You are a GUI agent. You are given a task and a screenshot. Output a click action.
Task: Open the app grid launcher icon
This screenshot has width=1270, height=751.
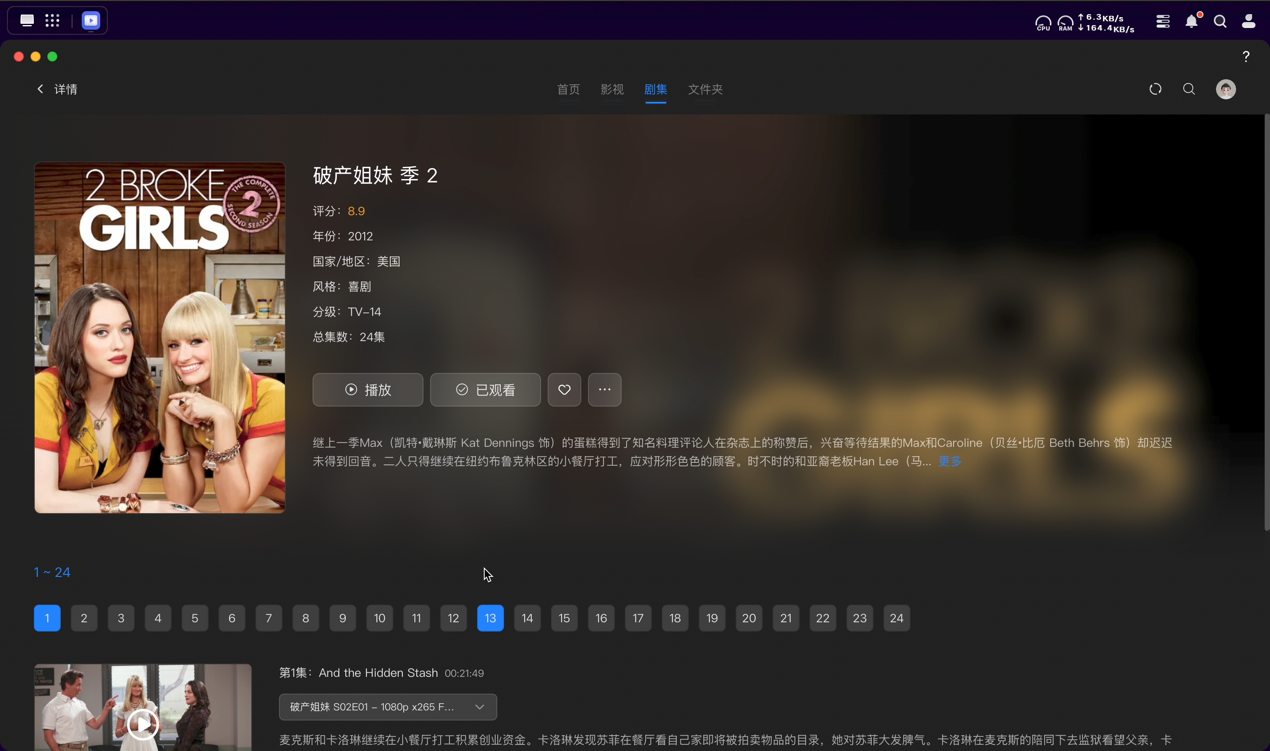pos(52,20)
